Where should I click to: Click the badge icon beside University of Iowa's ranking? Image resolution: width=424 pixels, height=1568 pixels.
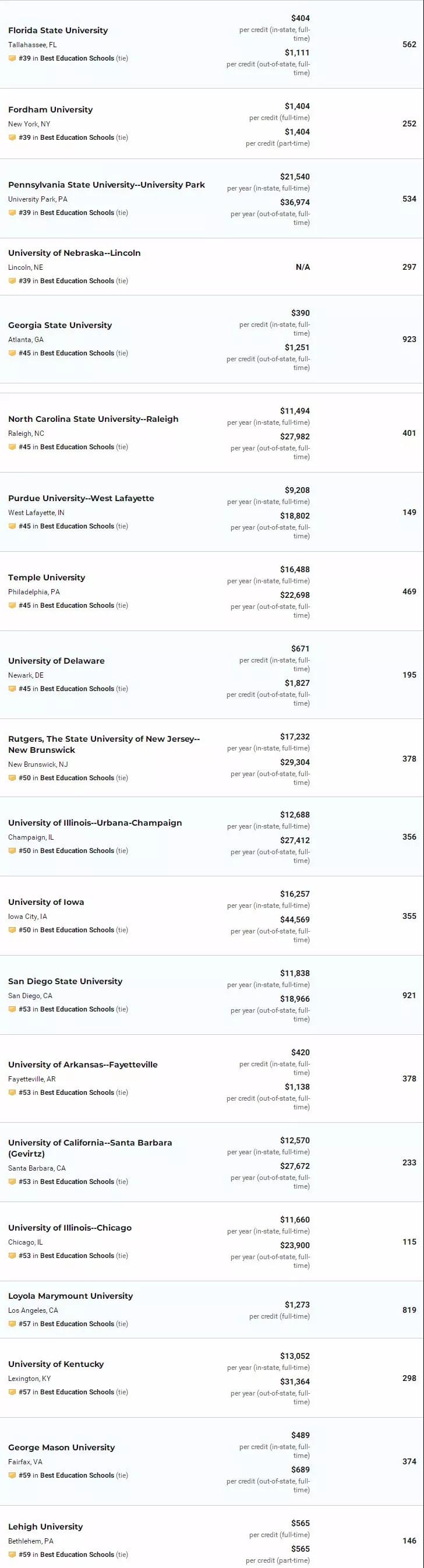point(12,930)
